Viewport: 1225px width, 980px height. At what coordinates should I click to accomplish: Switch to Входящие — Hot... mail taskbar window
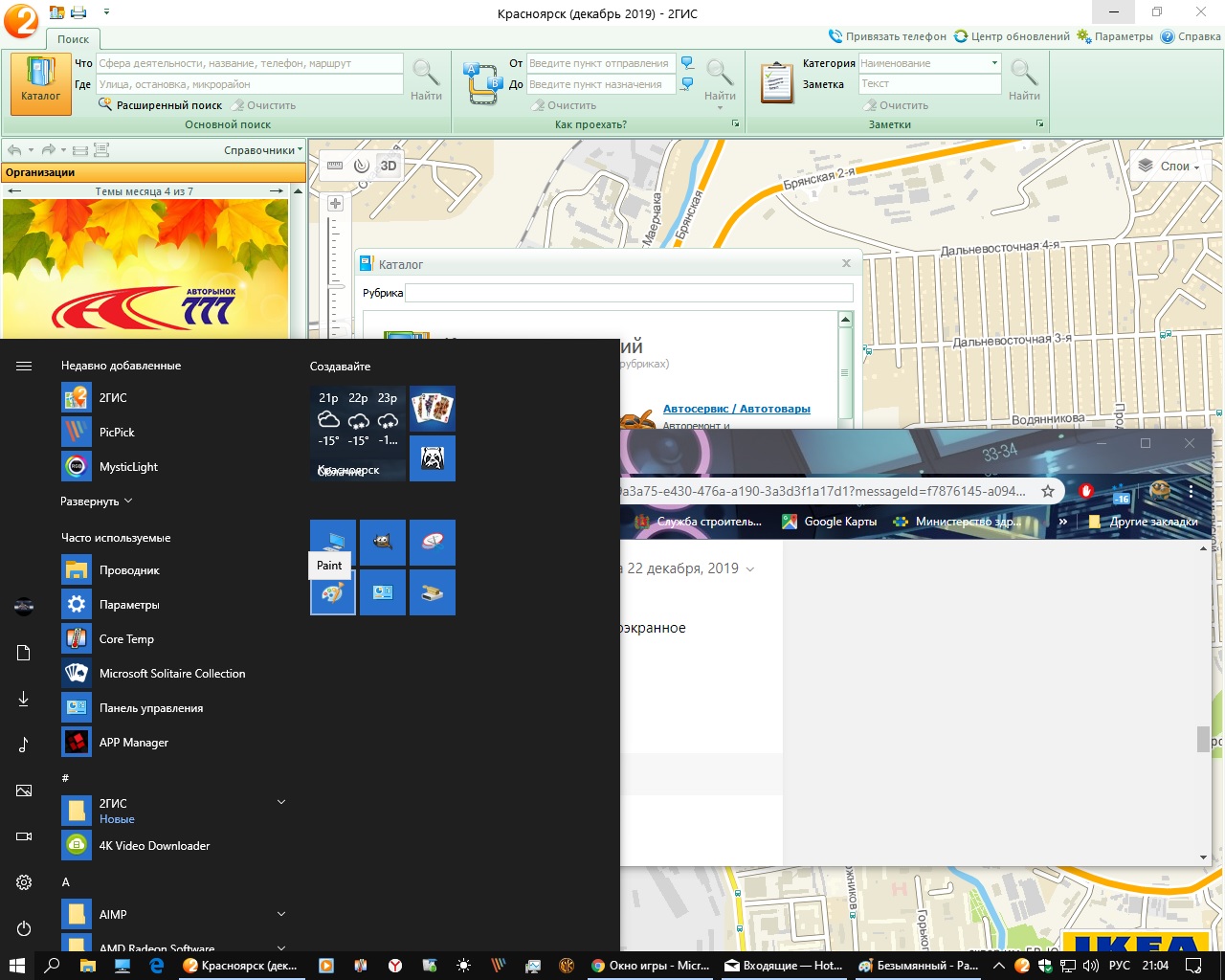tap(784, 966)
